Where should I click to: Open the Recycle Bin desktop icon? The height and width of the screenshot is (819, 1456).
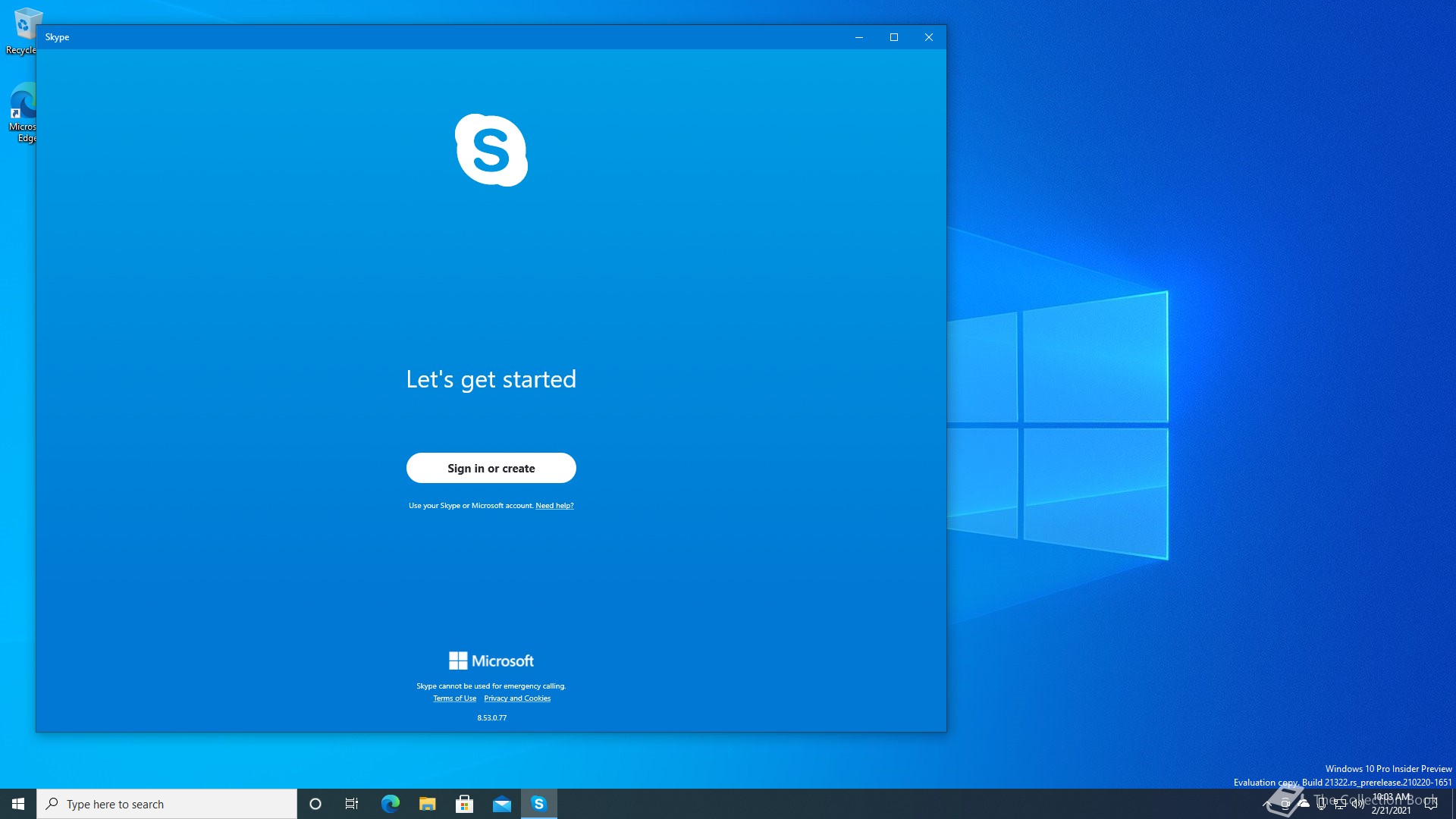pos(21,31)
